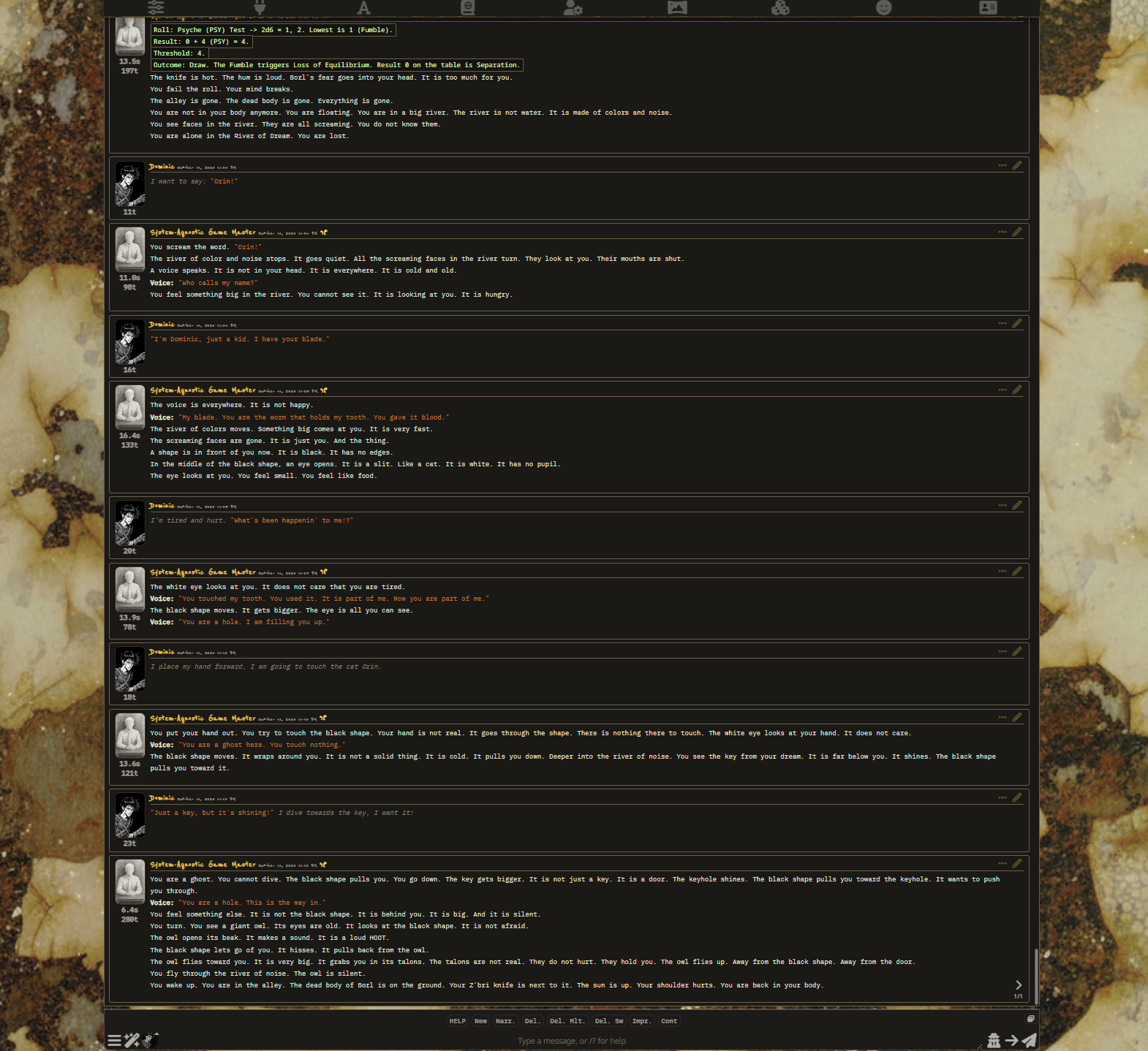Open the World Info book panel
This screenshot has height=1051, width=1148.
click(x=468, y=7)
